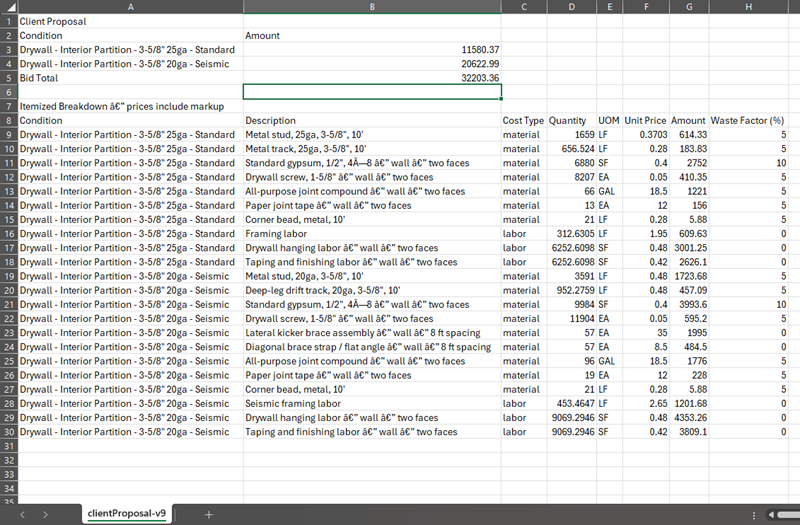Select the 'Cost Type' header cell
Viewport: 800px width, 525px height.
point(524,120)
